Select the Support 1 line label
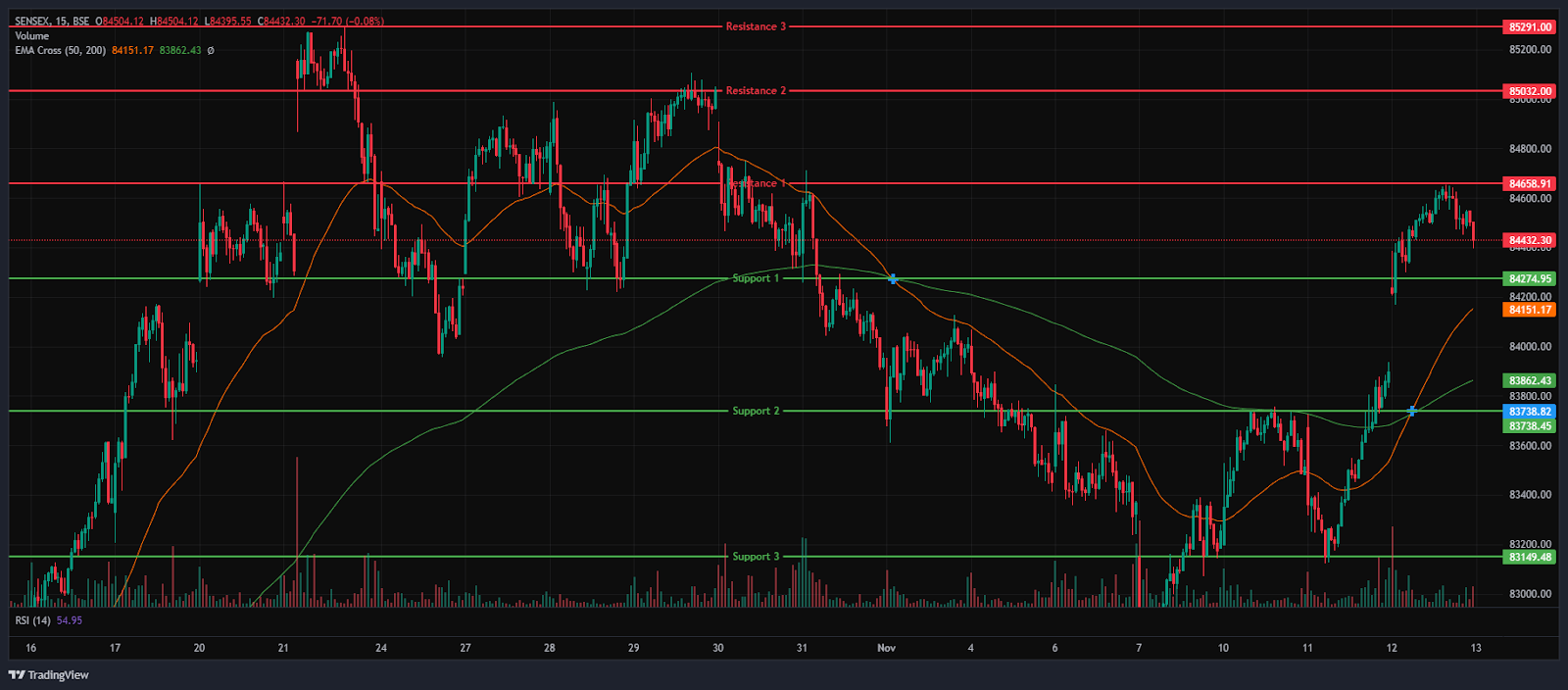This screenshot has width=1568, height=690. [x=756, y=278]
